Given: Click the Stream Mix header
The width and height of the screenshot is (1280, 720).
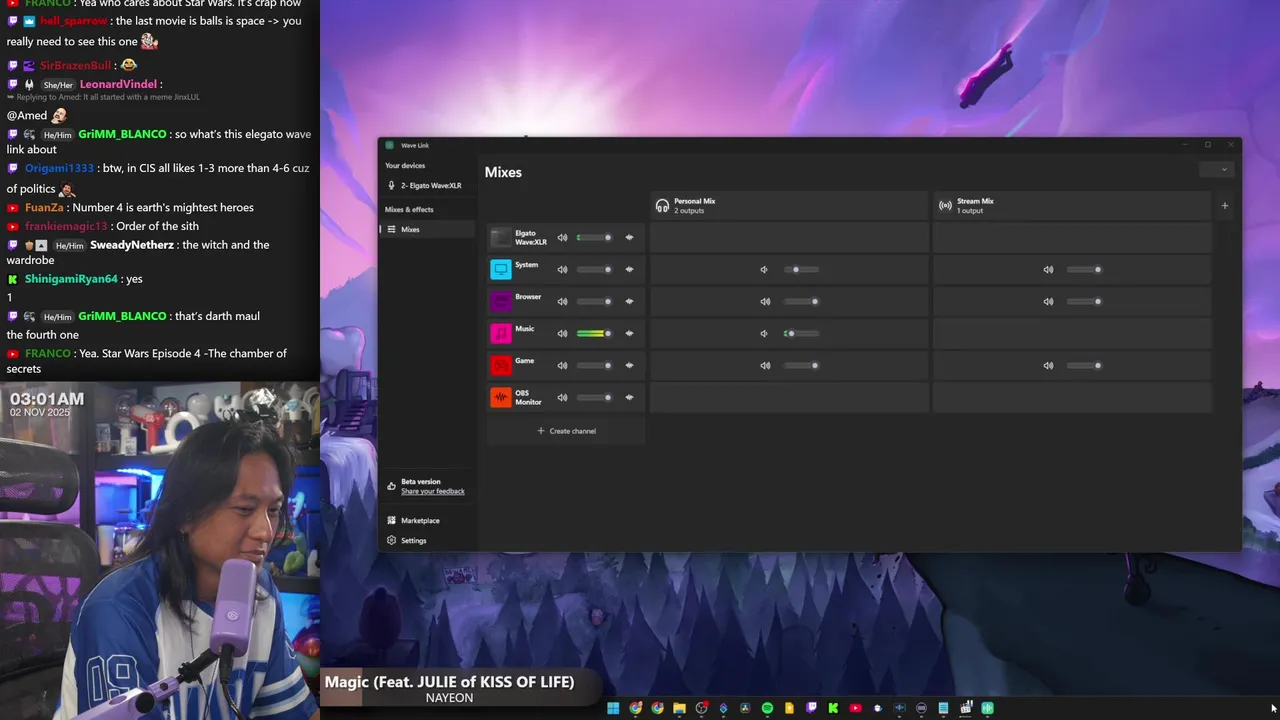Looking at the screenshot, I should (1071, 206).
